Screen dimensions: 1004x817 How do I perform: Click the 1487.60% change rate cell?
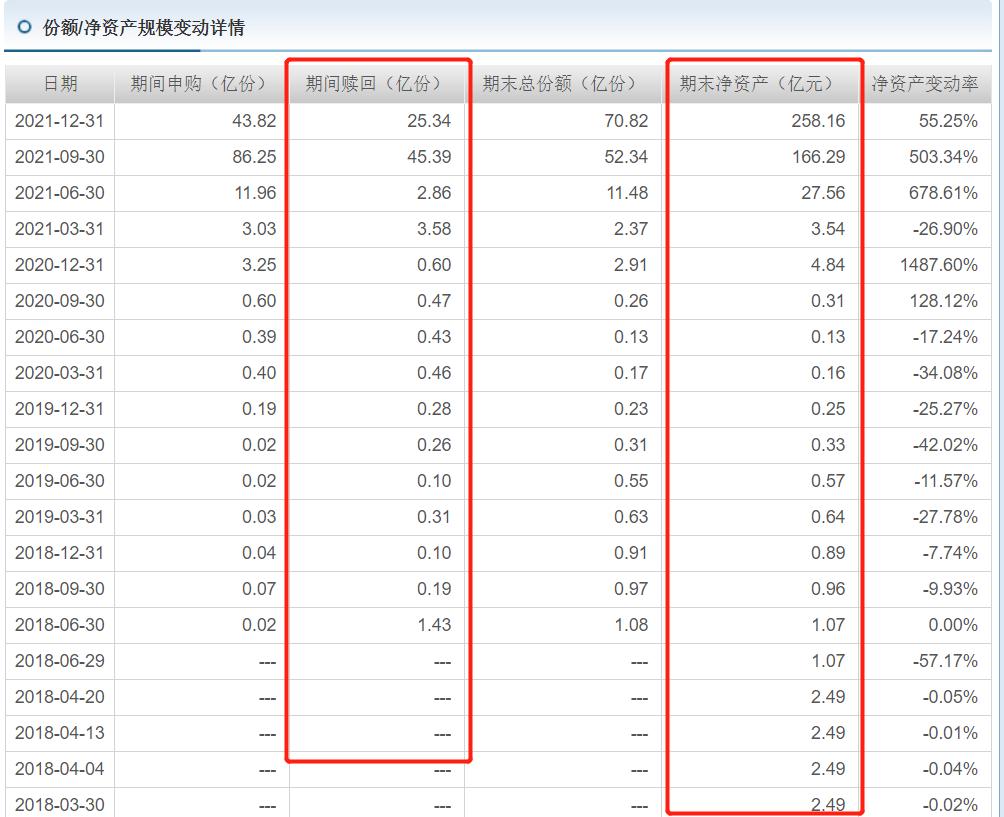click(x=941, y=264)
